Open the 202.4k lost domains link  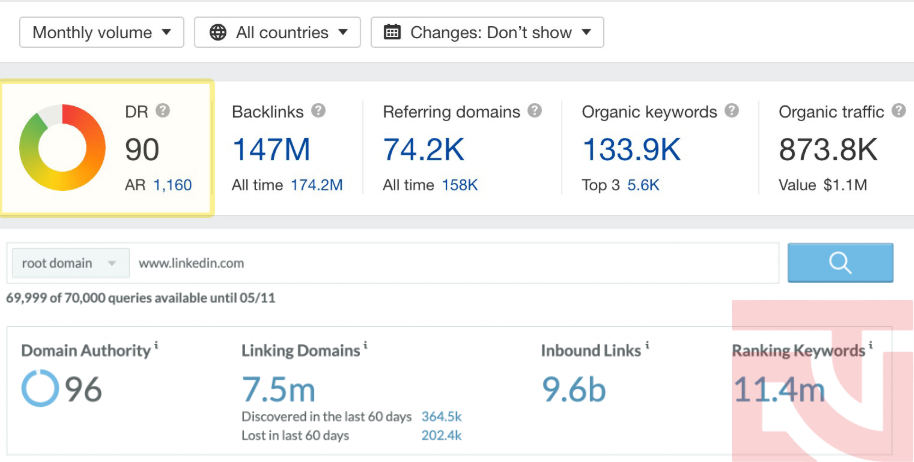pos(441,435)
